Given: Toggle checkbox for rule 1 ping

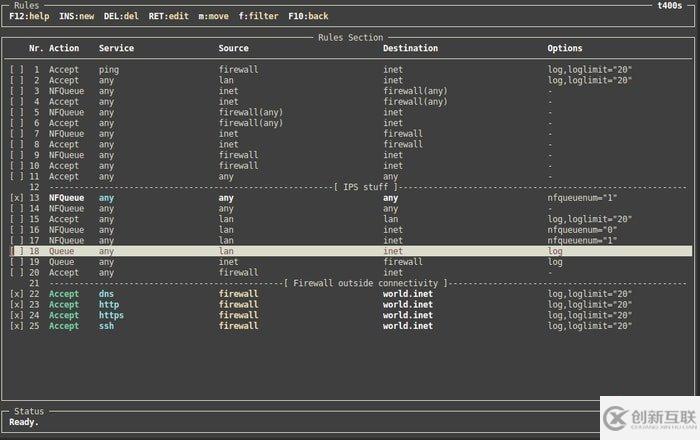Looking at the screenshot, I should [16, 70].
